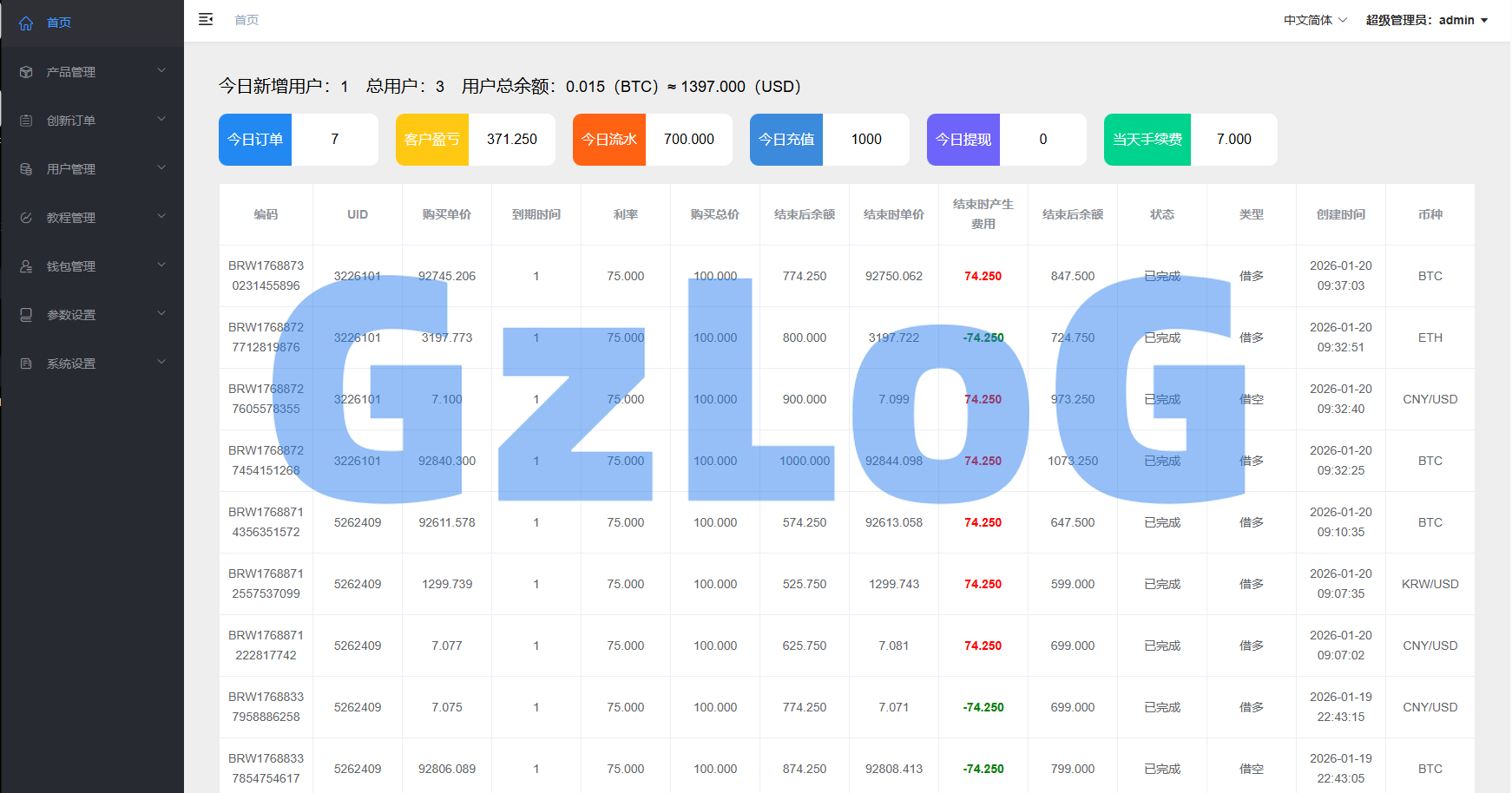This screenshot has height=793, width=1512.
Task: Expand the 产品管理 menu chevron
Action: [161, 70]
